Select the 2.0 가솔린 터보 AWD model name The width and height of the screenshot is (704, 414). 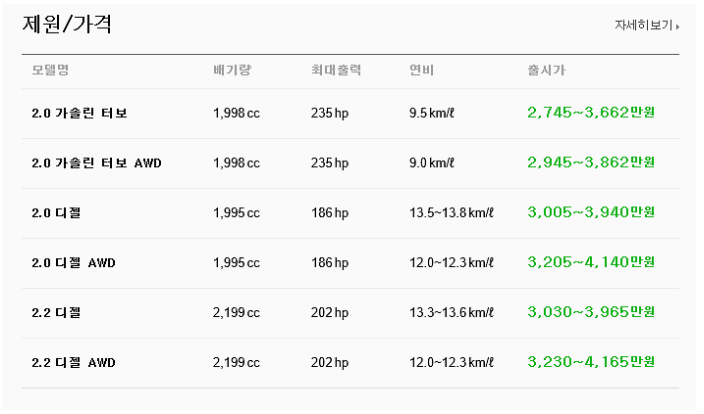[x=96, y=163]
